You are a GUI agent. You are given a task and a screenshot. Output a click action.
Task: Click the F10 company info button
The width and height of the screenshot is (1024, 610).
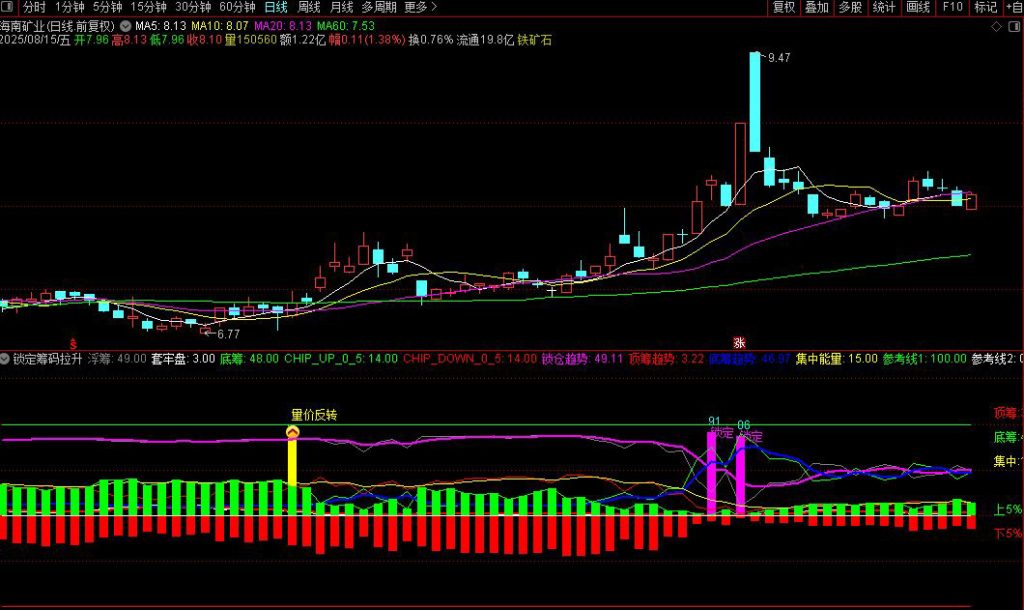[x=952, y=7]
